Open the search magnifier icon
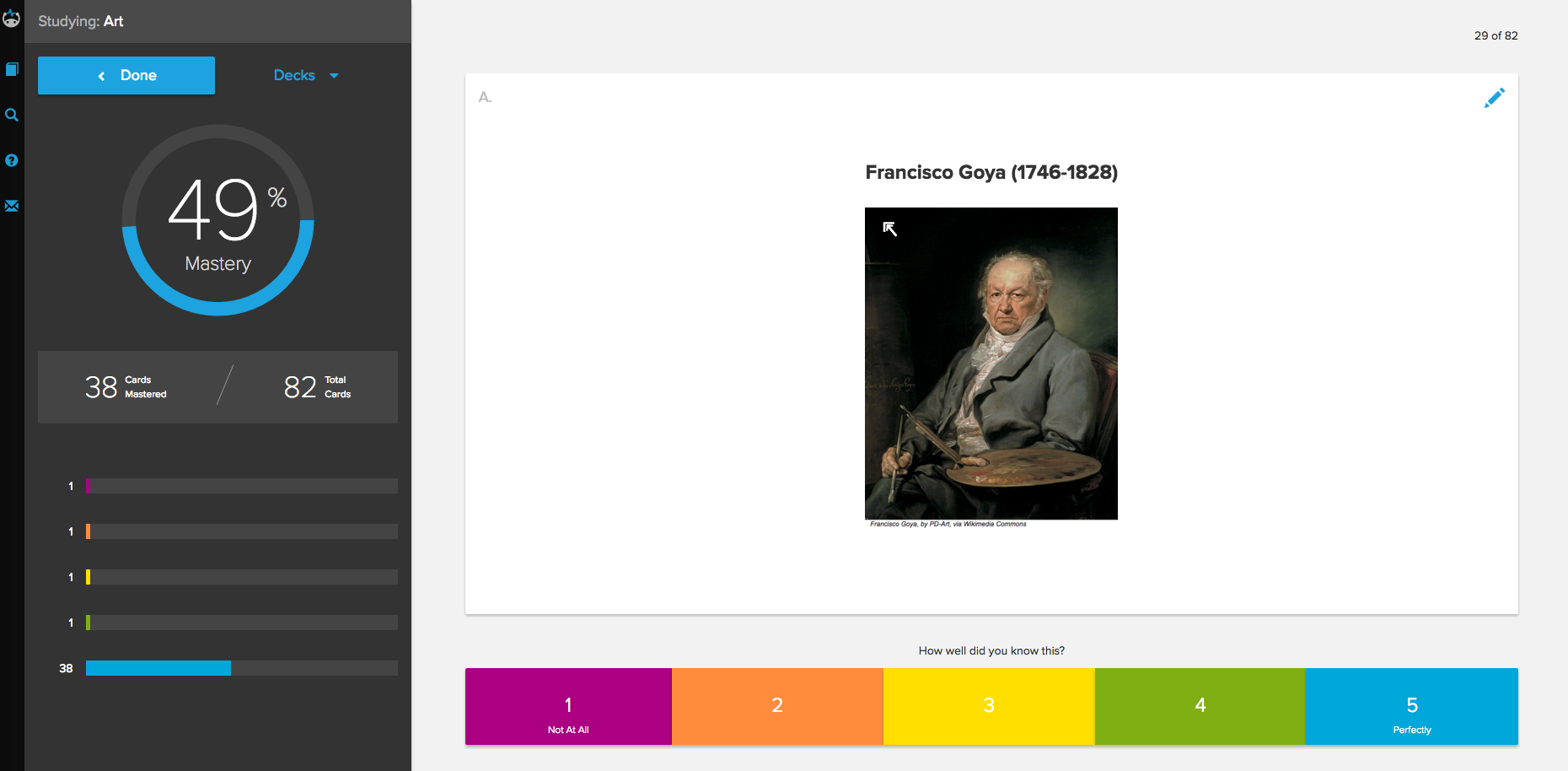The width and height of the screenshot is (1568, 771). (12, 115)
